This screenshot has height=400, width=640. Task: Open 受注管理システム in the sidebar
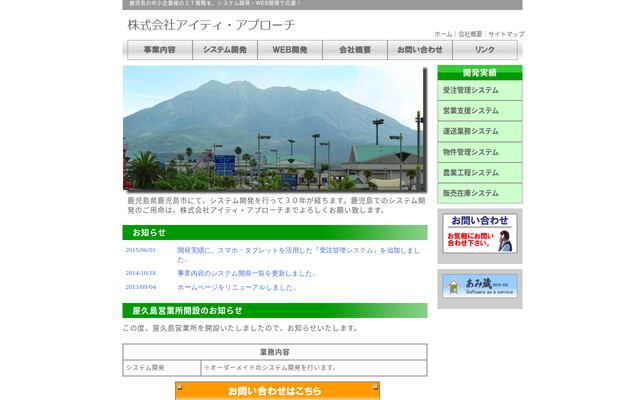pyautogui.click(x=480, y=90)
